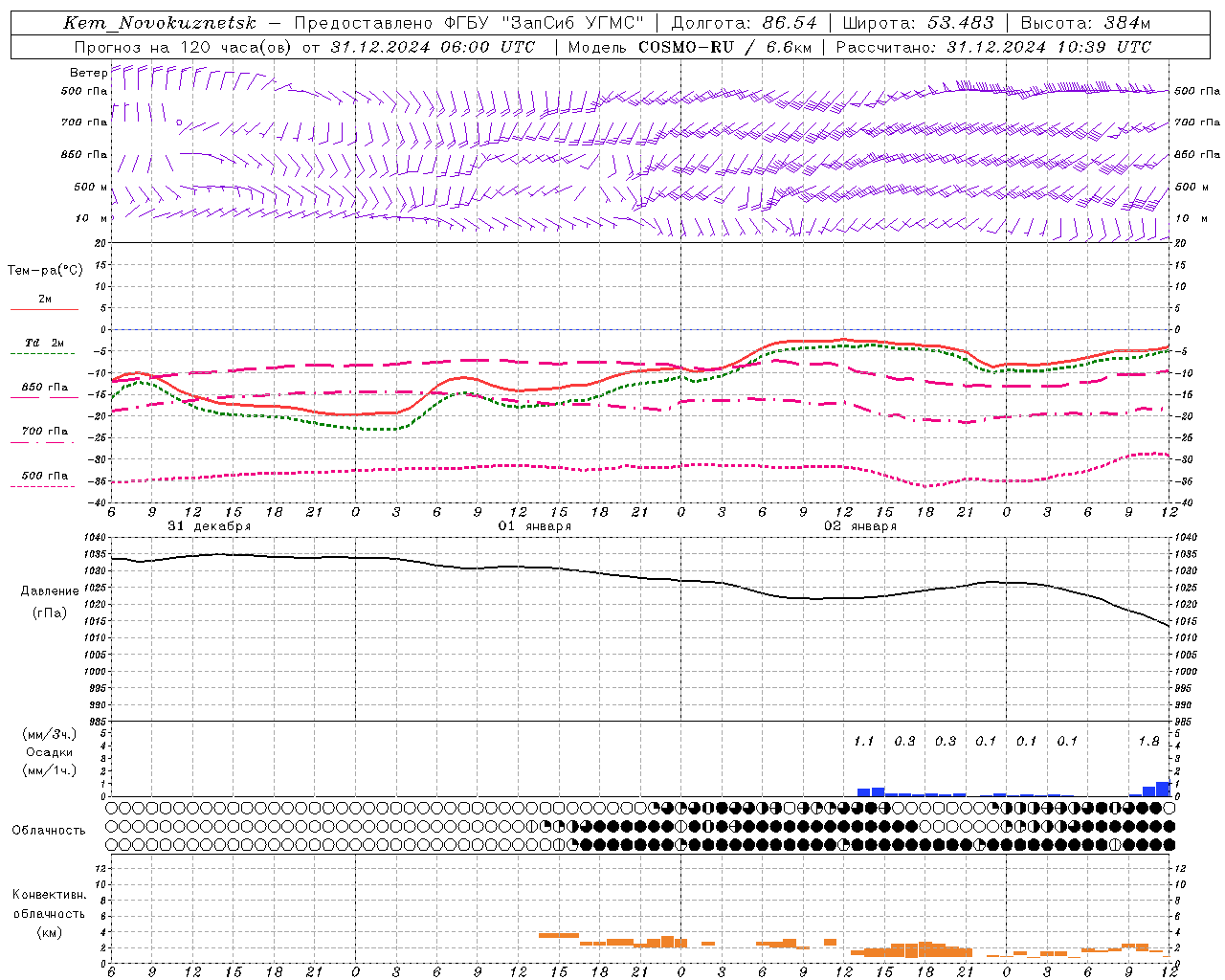Click the Тем-ра(°C) axis label
This screenshot has height=980, width=1225.
(45, 271)
